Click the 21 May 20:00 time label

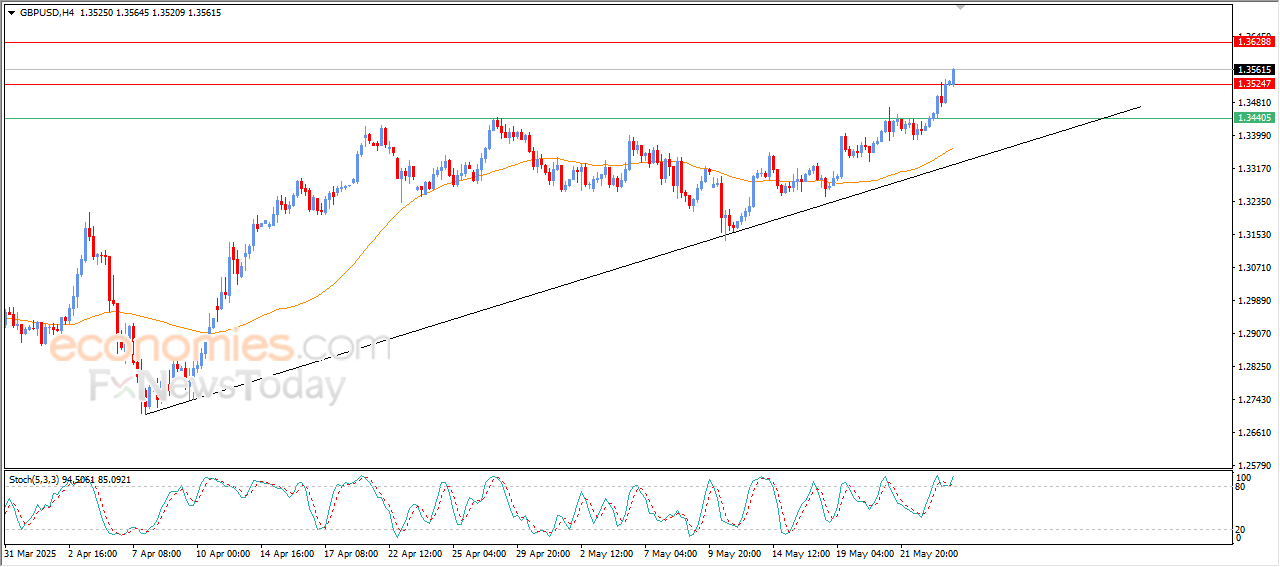(x=927, y=553)
